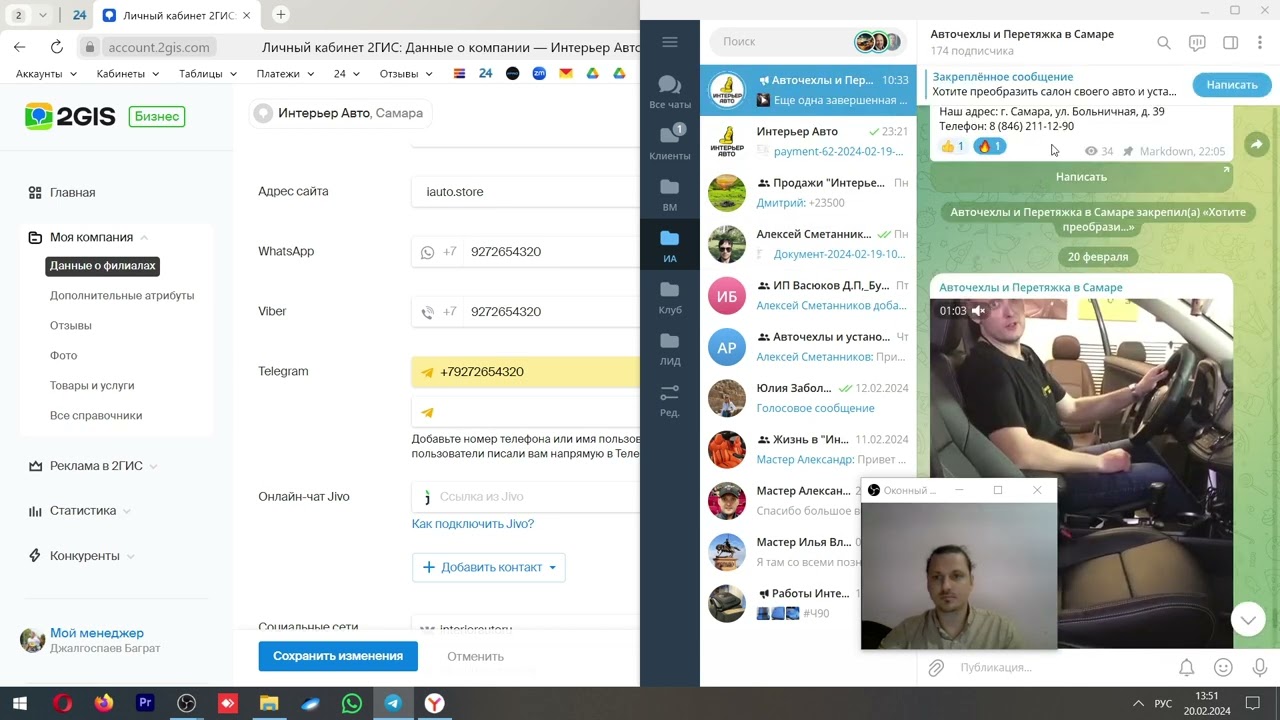
Task: Jump to latest message with down-arrow button
Action: pos(1248,620)
